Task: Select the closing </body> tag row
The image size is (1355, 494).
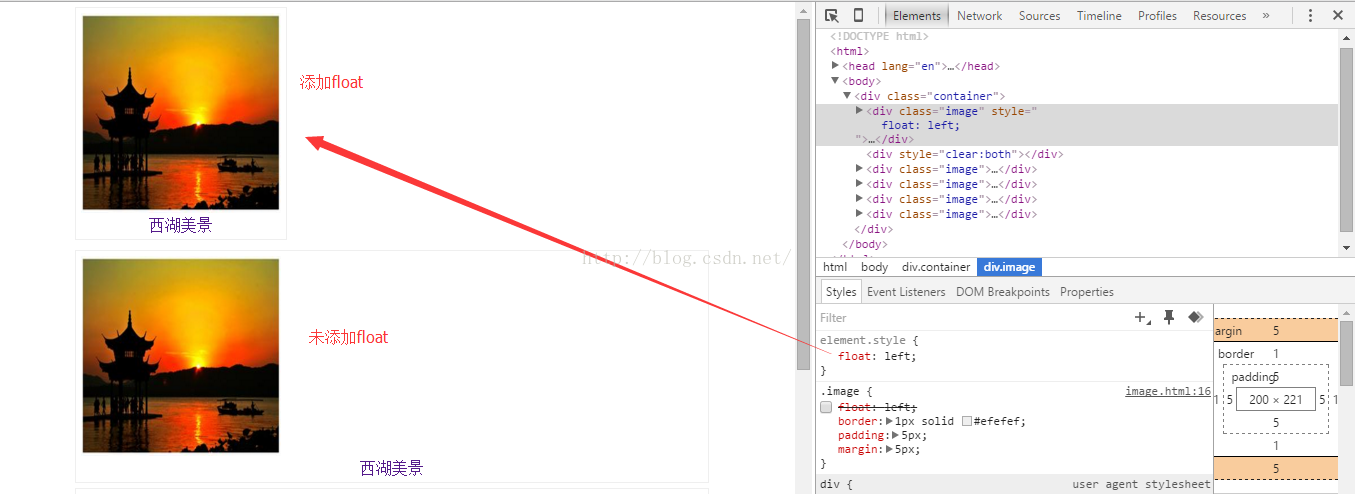Action: click(x=865, y=244)
